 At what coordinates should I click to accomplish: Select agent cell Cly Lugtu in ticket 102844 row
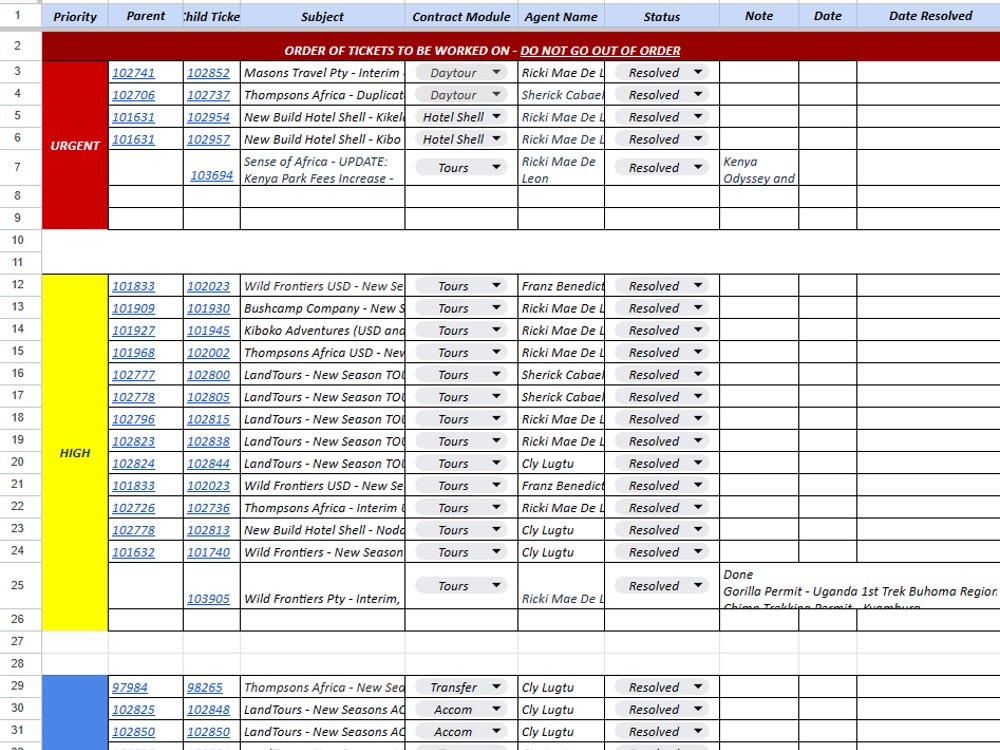tap(561, 464)
